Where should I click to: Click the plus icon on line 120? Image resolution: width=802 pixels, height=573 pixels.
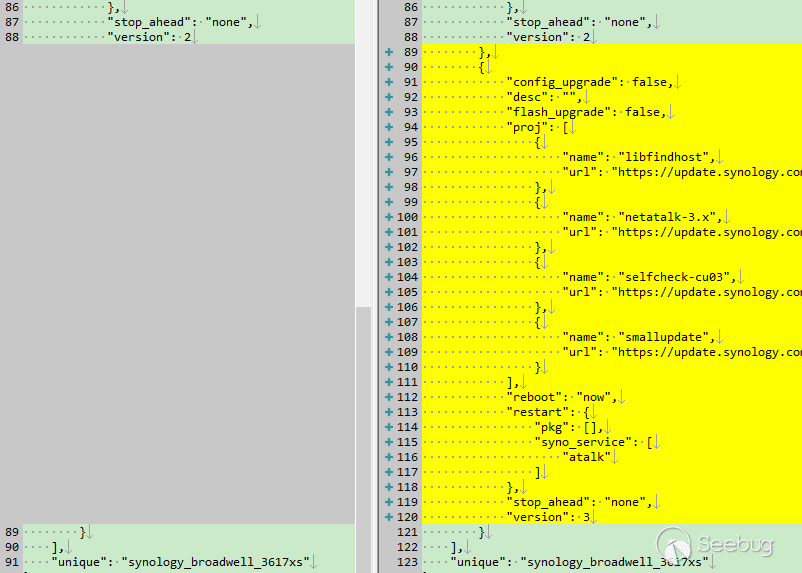388,517
